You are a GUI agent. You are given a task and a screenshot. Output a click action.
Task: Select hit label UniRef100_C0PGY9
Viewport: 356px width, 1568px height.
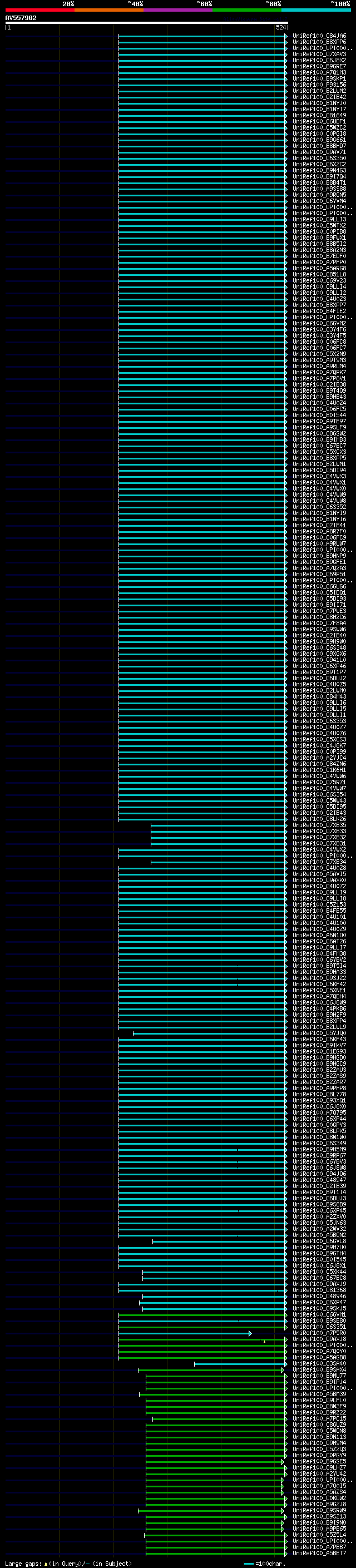[x=319, y=1456]
